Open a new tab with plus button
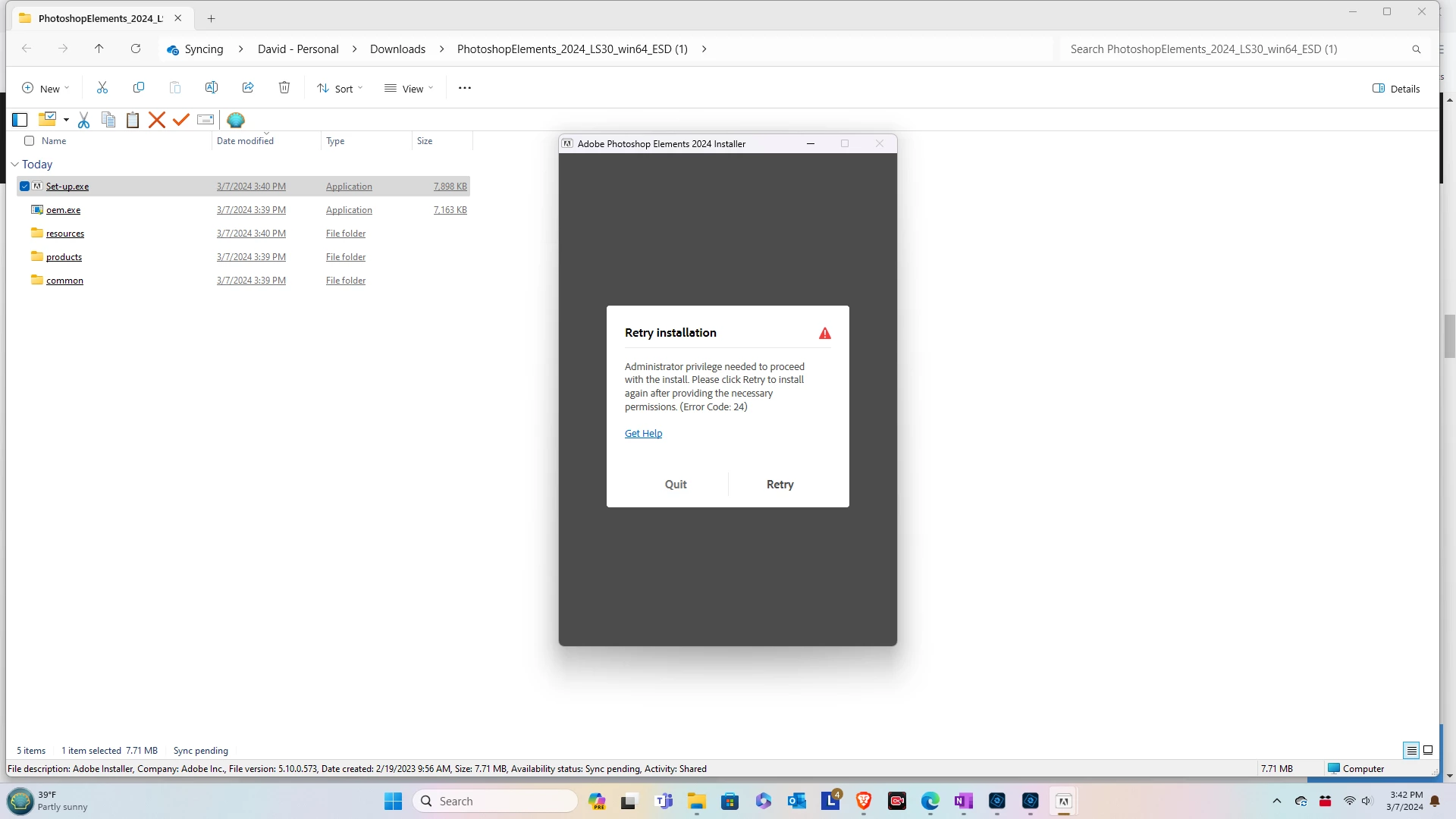The height and width of the screenshot is (819, 1456). [212, 18]
